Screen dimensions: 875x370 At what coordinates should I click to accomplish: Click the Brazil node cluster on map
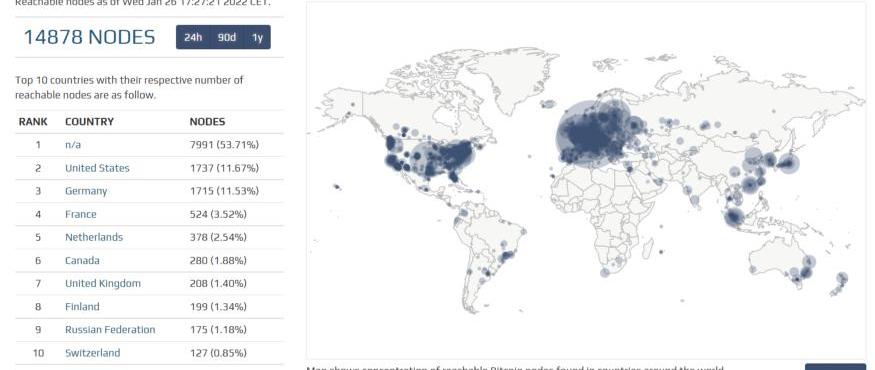507,257
